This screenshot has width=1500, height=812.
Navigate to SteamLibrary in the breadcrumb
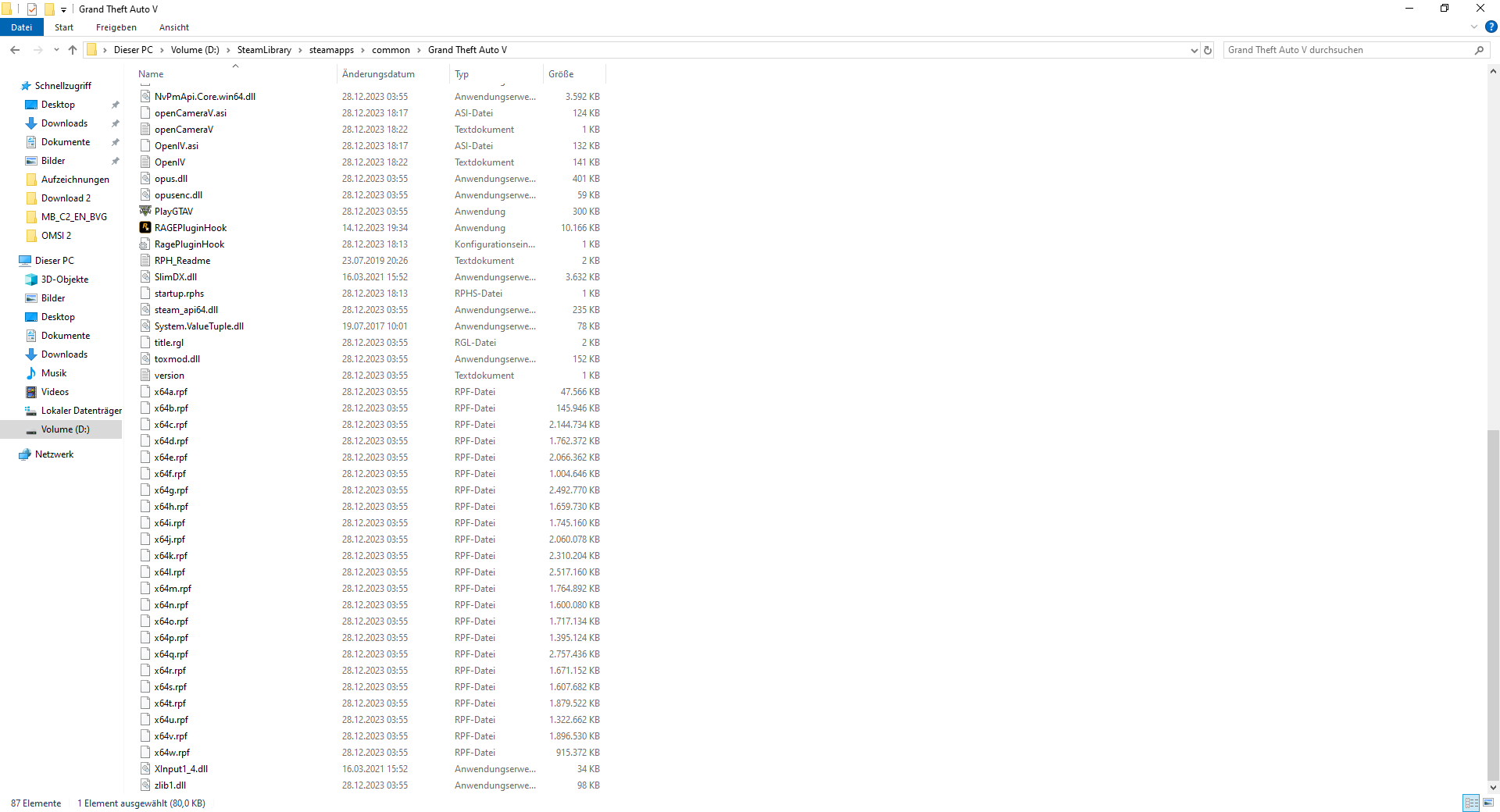[264, 50]
